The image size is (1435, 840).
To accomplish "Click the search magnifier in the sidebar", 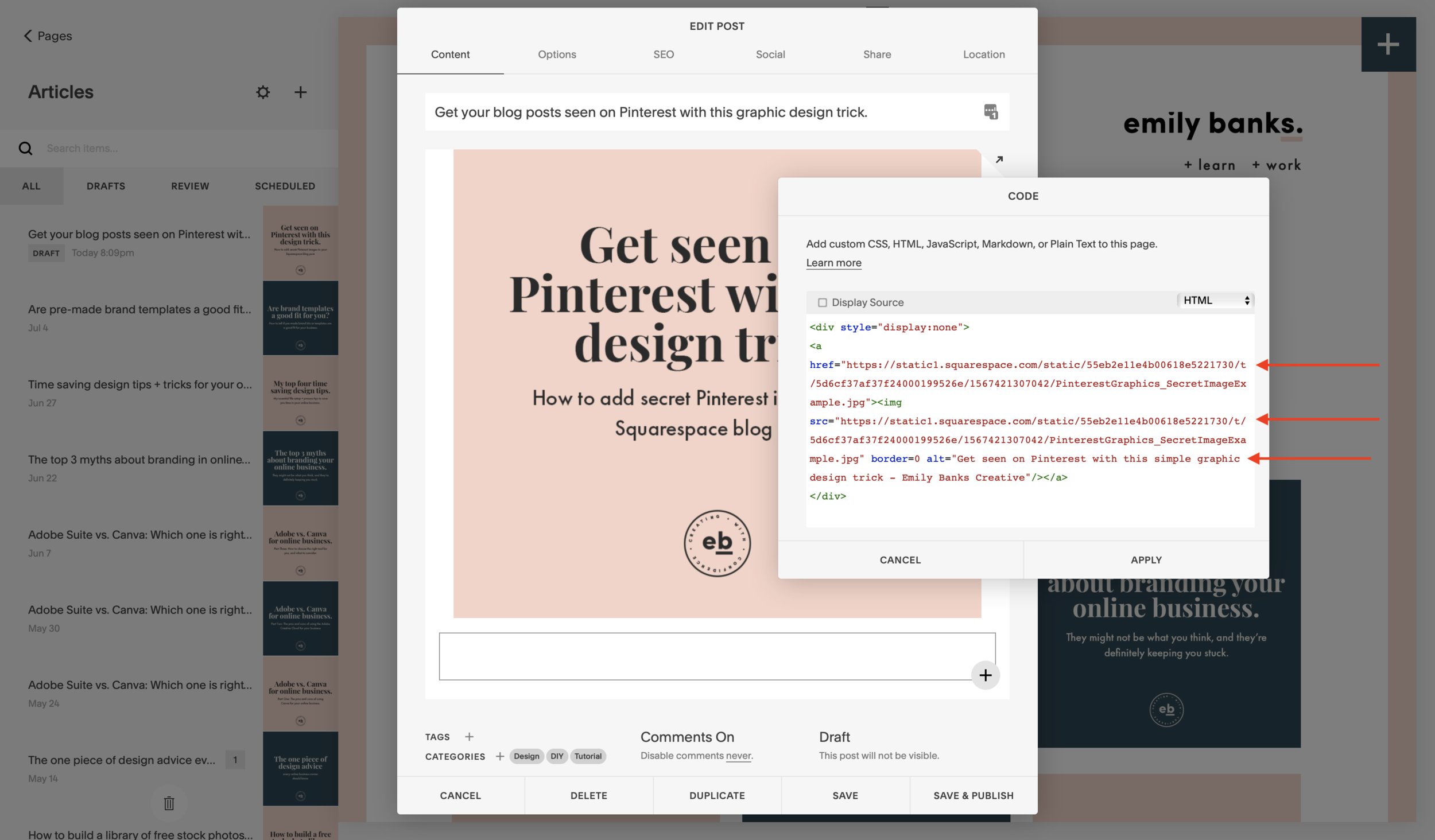I will pyautogui.click(x=26, y=148).
